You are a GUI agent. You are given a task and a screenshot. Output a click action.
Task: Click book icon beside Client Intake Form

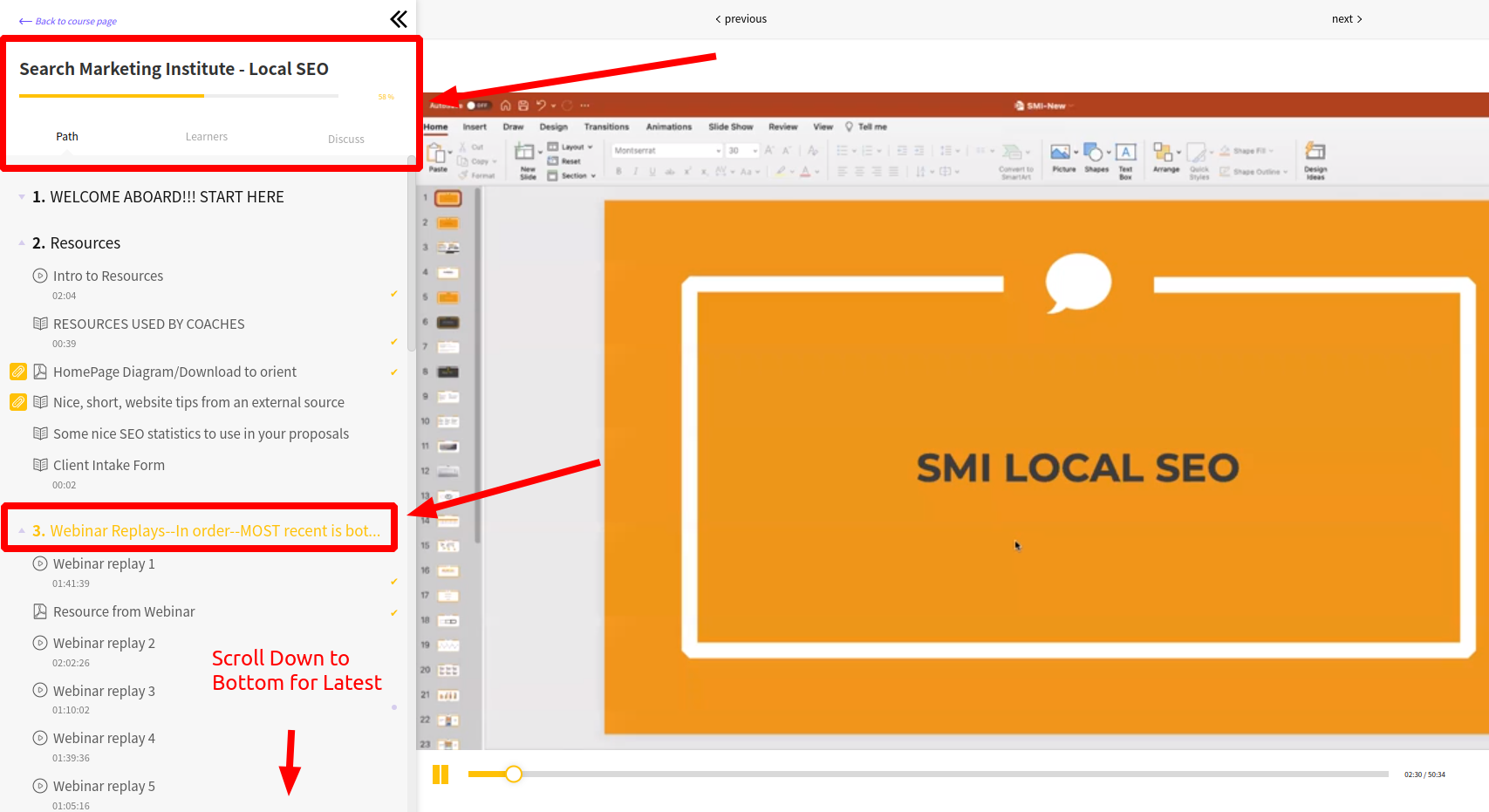pyautogui.click(x=40, y=465)
